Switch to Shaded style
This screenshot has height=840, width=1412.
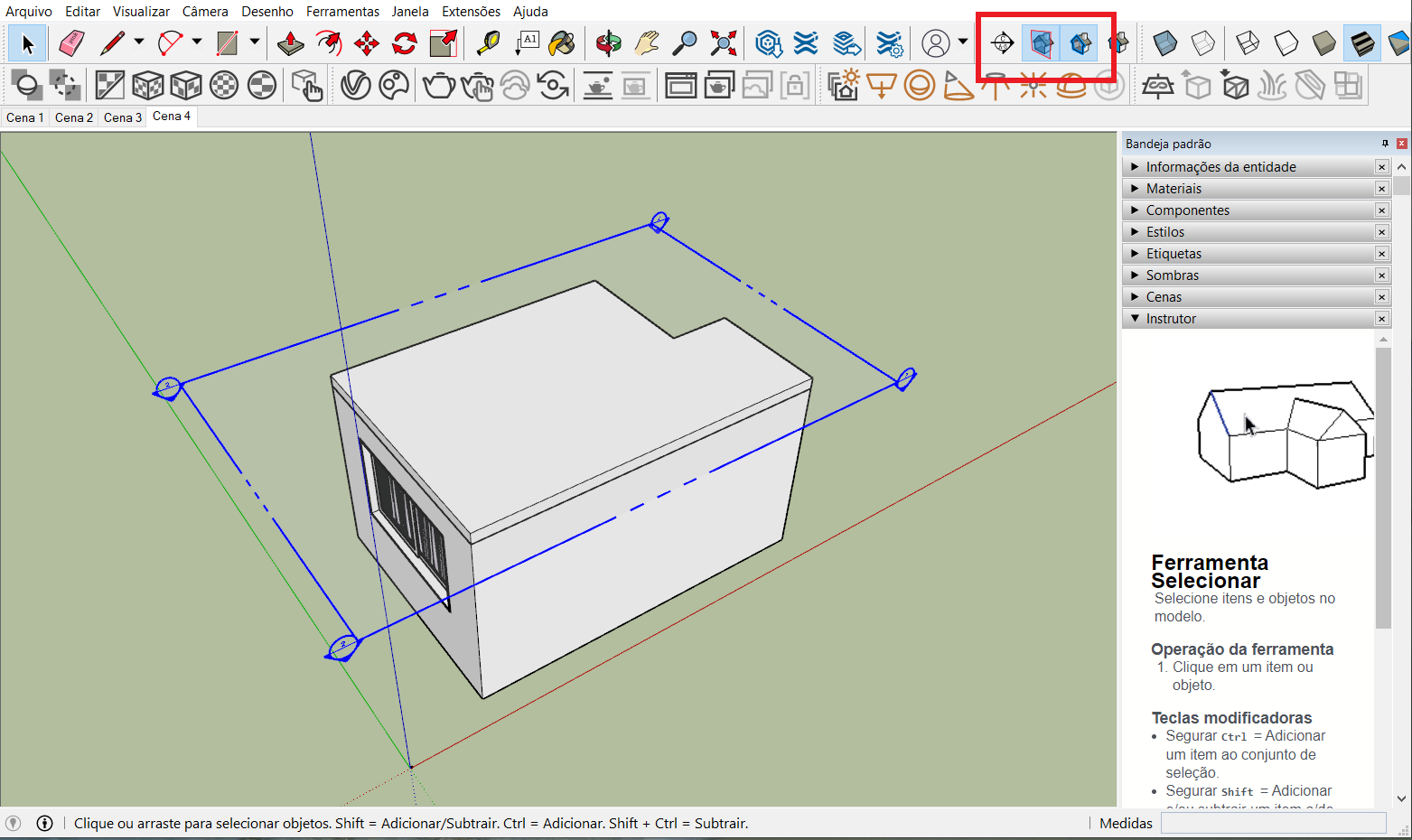1324,43
